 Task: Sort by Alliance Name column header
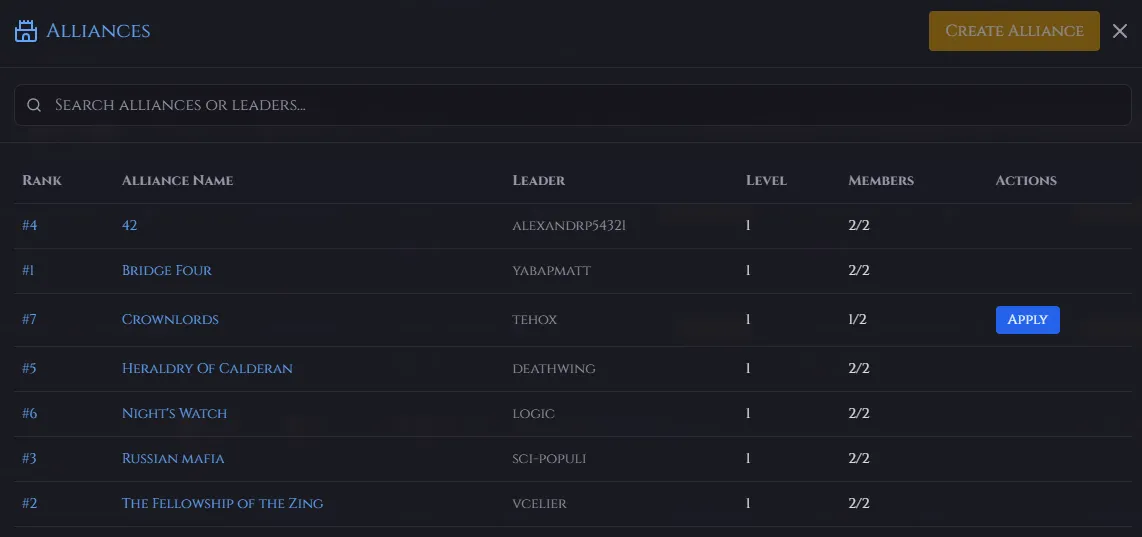tap(177, 180)
